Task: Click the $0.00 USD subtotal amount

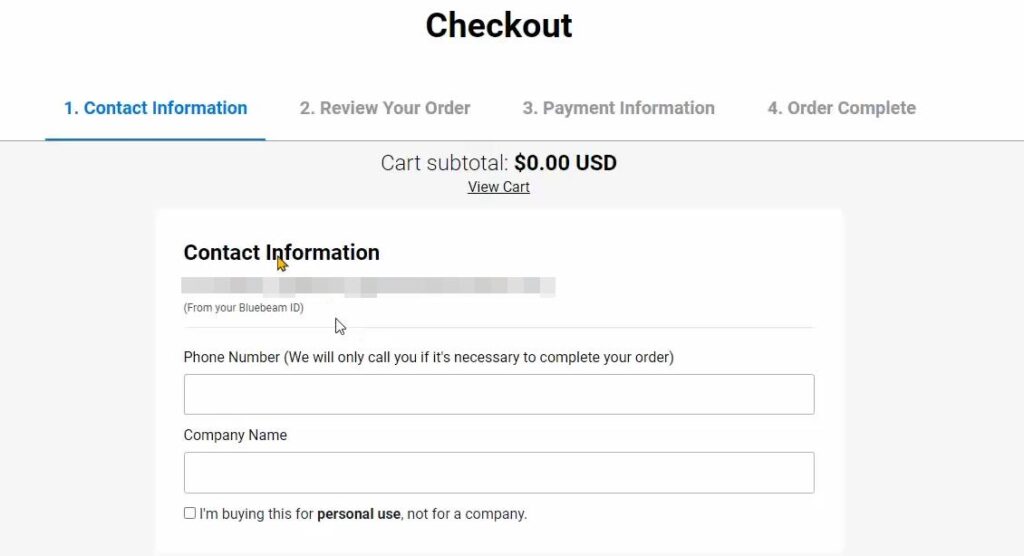Action: pyautogui.click(x=565, y=162)
